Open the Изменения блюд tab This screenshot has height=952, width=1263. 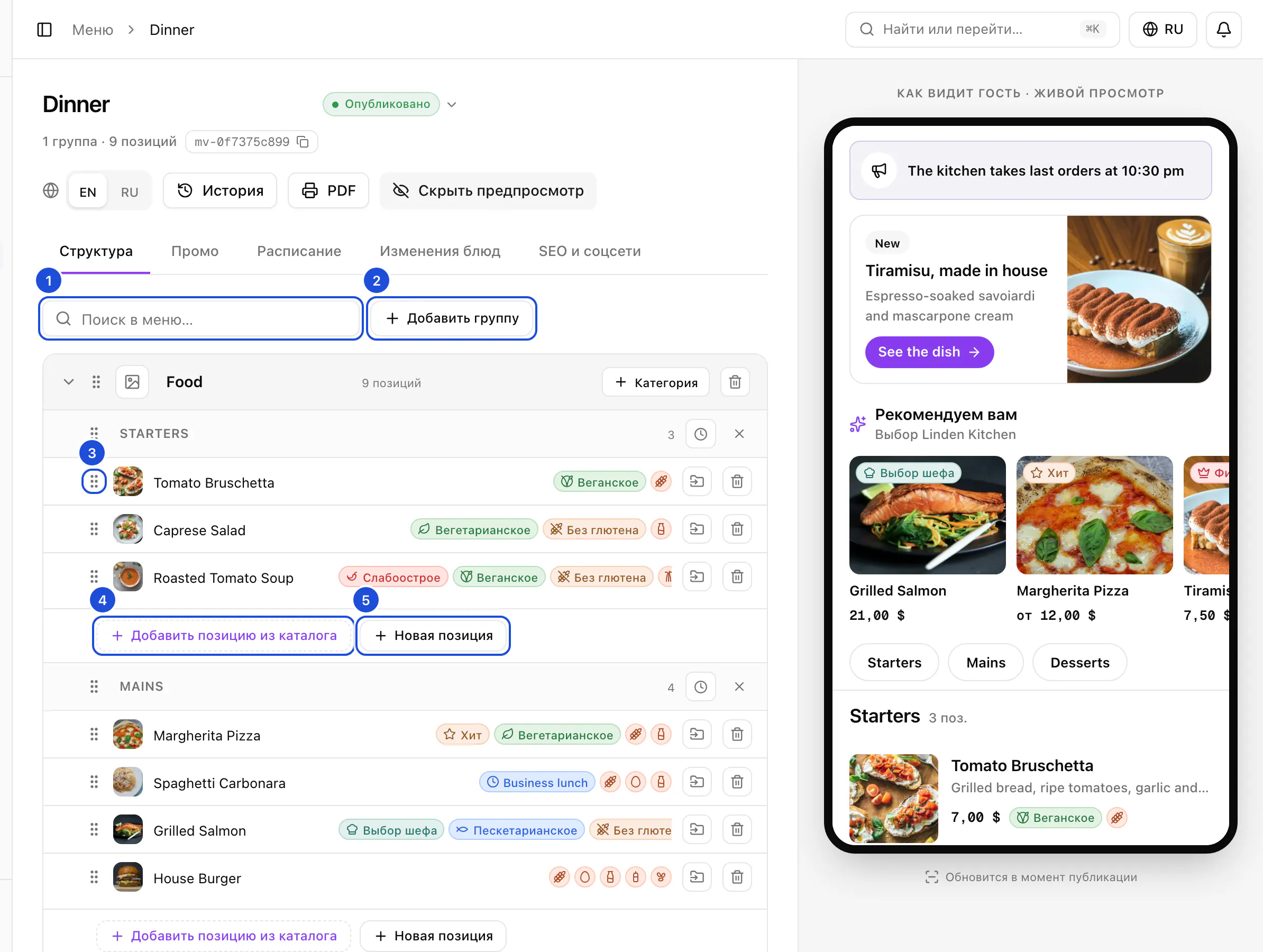pyautogui.click(x=440, y=251)
